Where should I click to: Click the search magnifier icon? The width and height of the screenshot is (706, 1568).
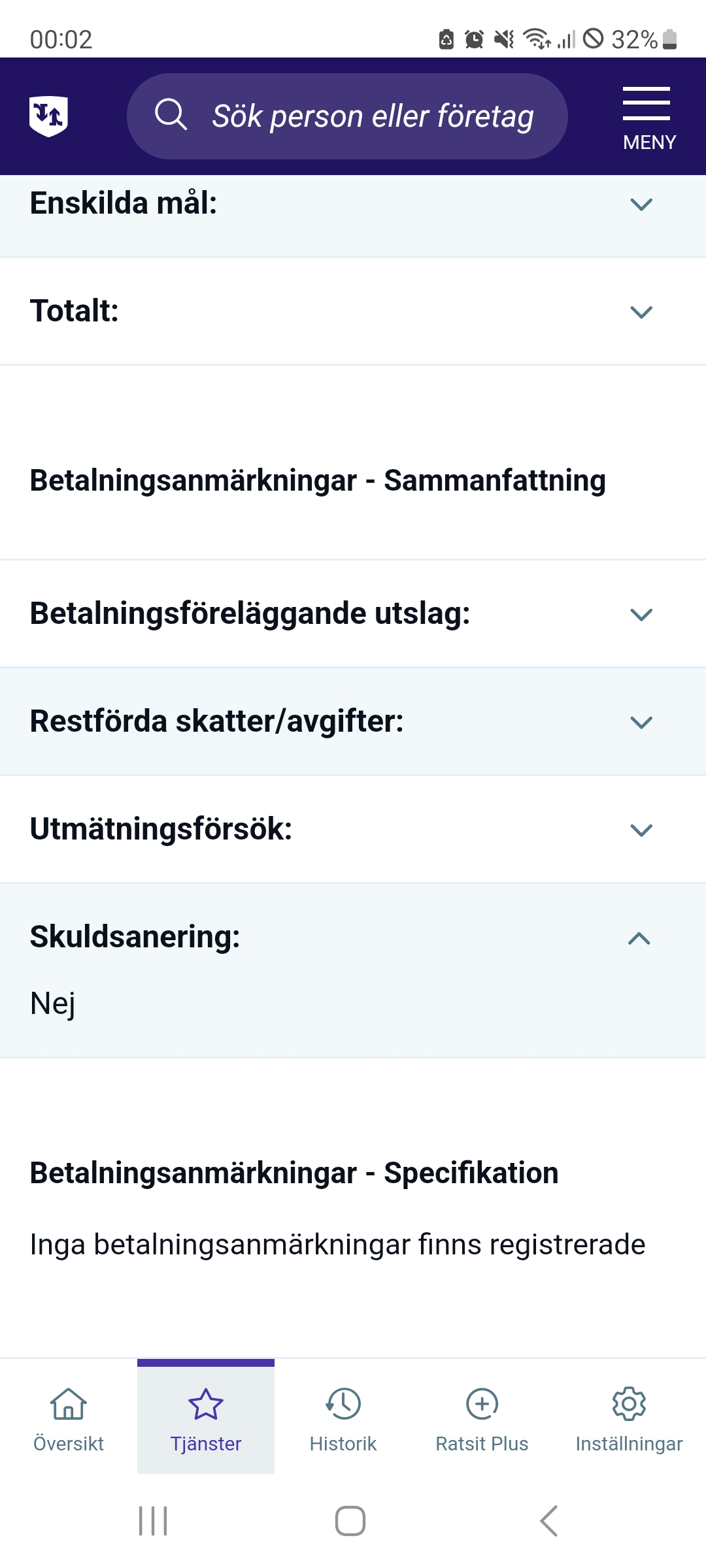(171, 115)
